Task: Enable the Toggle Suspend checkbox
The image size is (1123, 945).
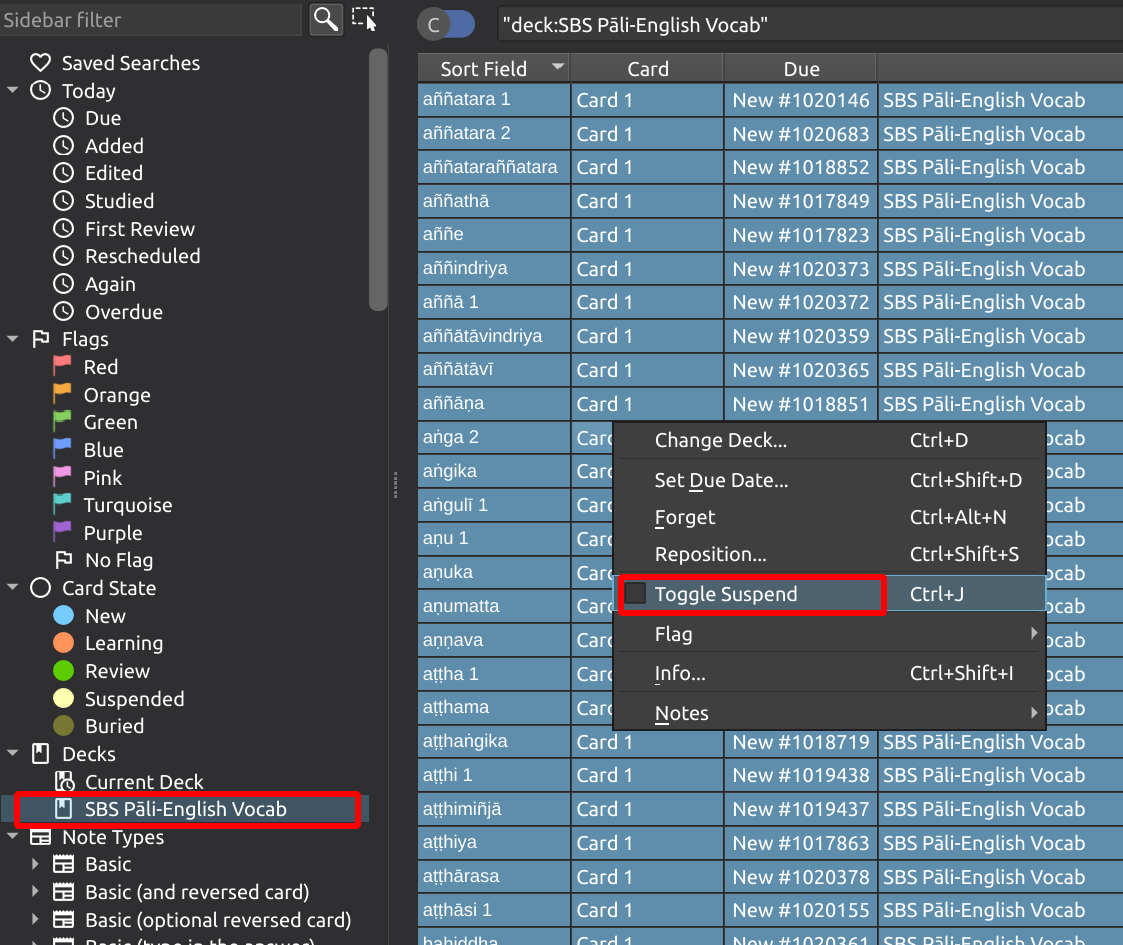Action: [636, 593]
